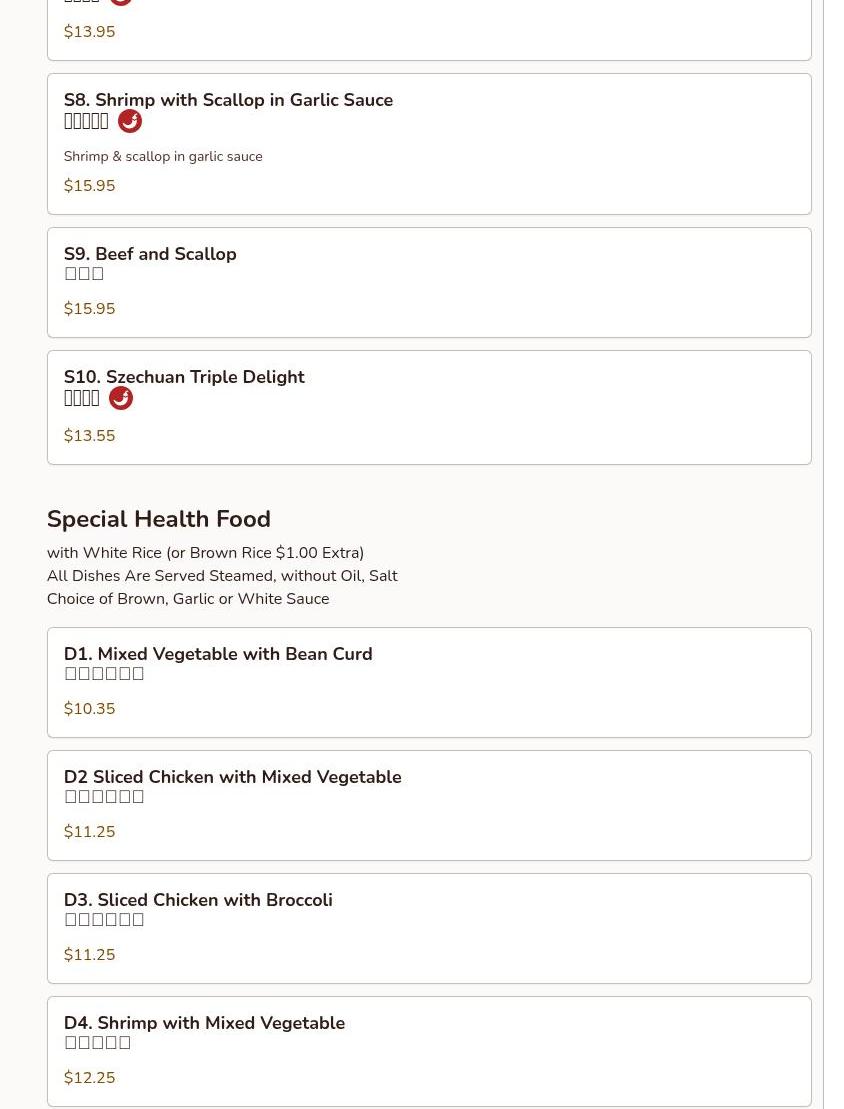Click the $13.55 price

tap(89, 436)
